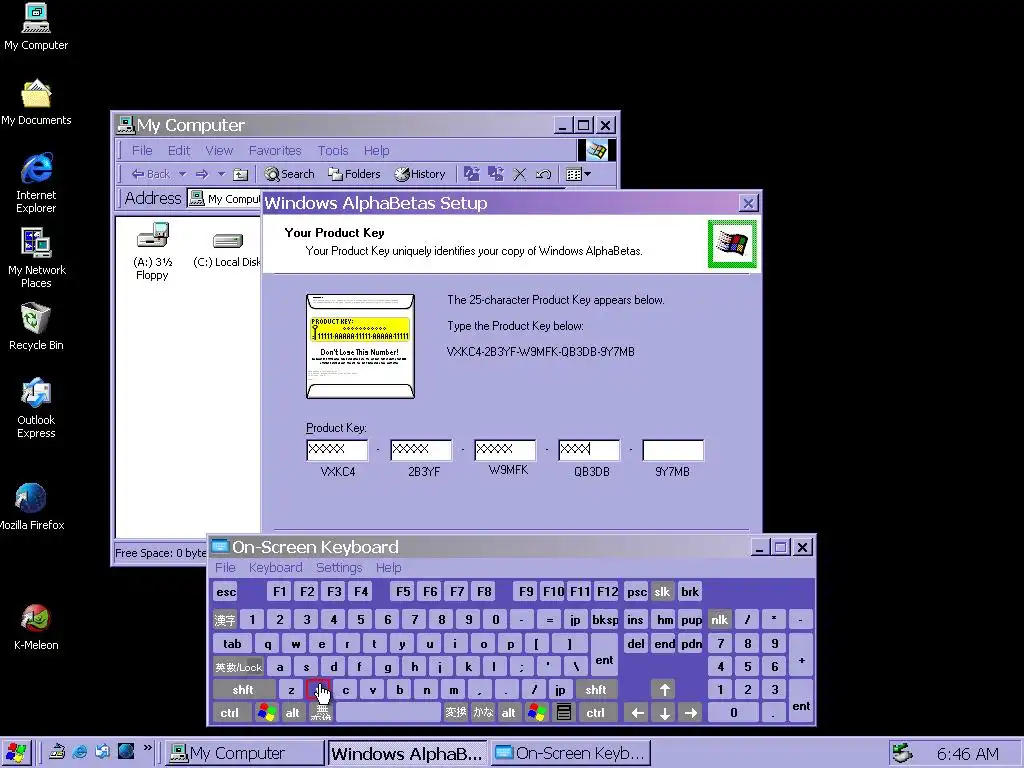
Task: Select the Local Disk (C:) drive
Action: coord(227,249)
